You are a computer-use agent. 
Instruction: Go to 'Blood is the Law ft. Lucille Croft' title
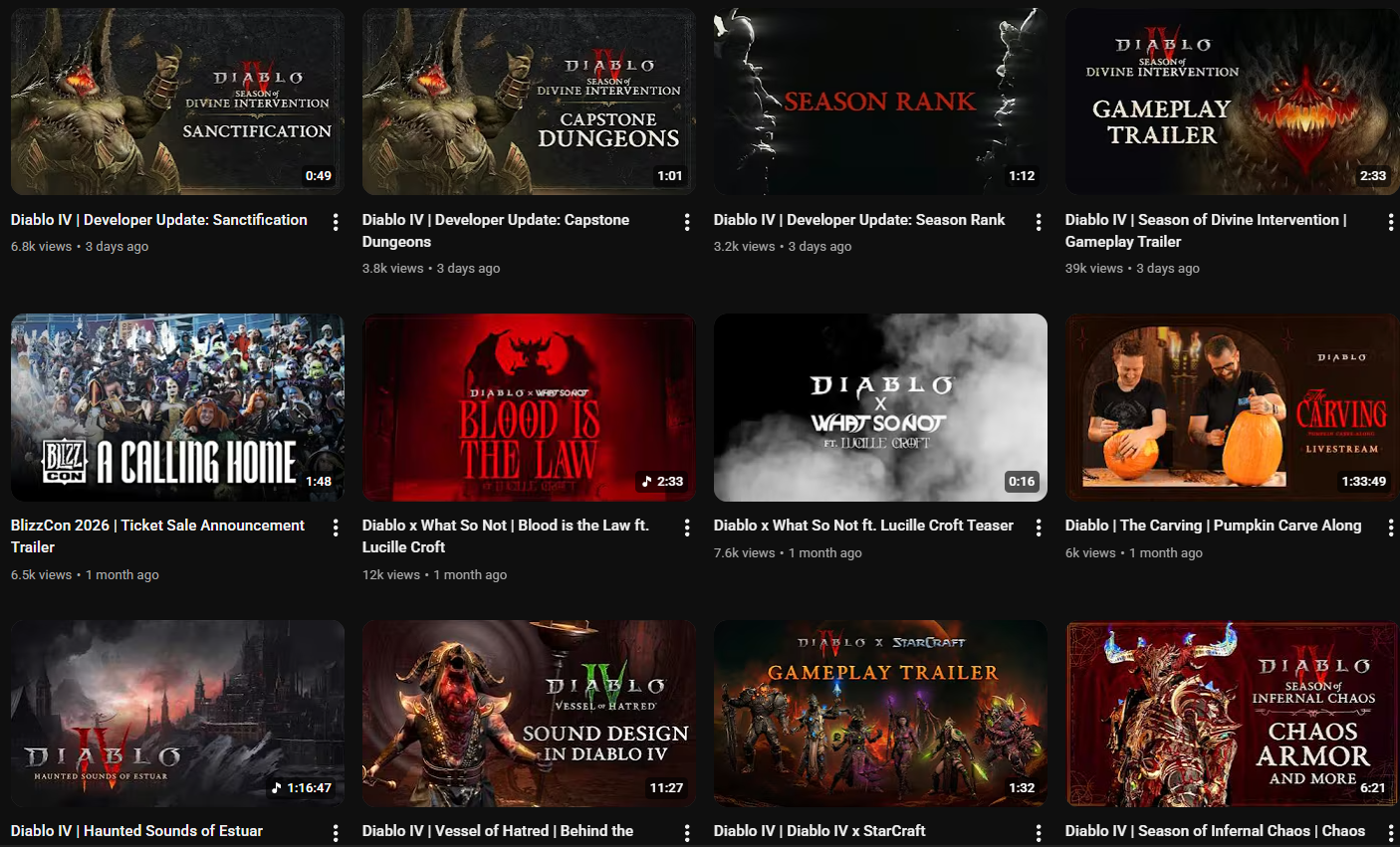[506, 536]
